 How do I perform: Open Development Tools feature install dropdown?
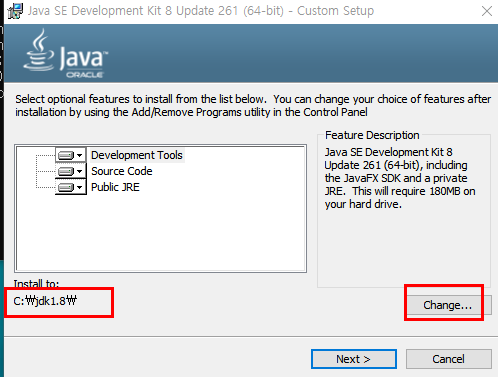(71, 155)
